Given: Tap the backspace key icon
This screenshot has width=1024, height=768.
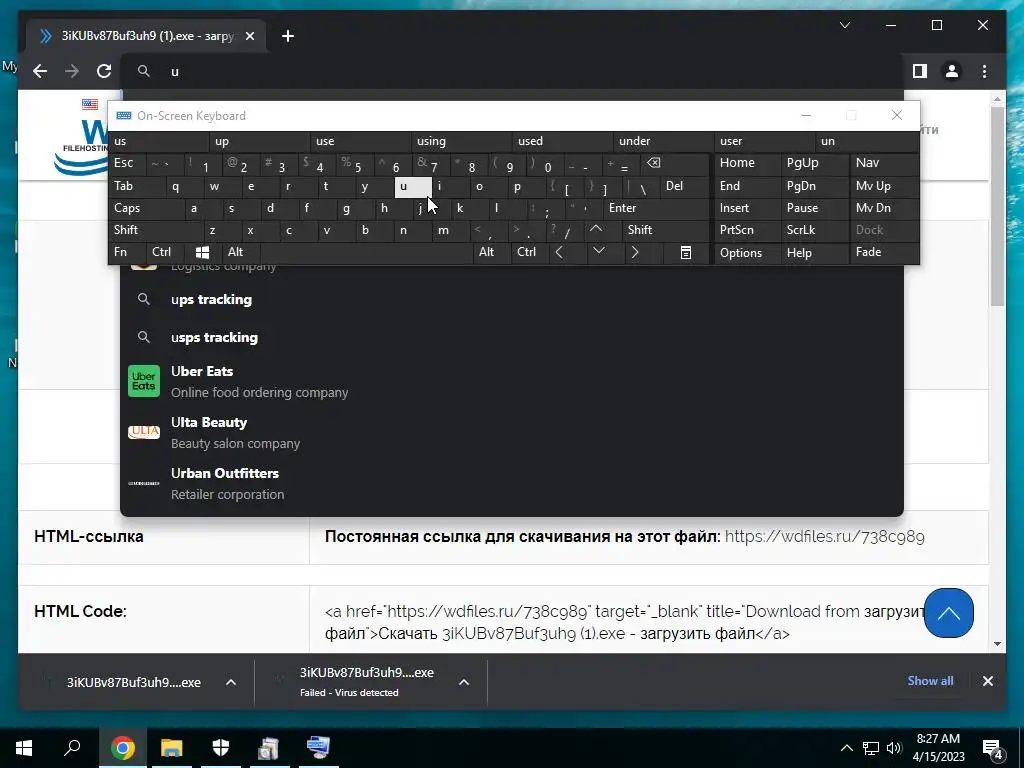Looking at the screenshot, I should click(x=677, y=163).
